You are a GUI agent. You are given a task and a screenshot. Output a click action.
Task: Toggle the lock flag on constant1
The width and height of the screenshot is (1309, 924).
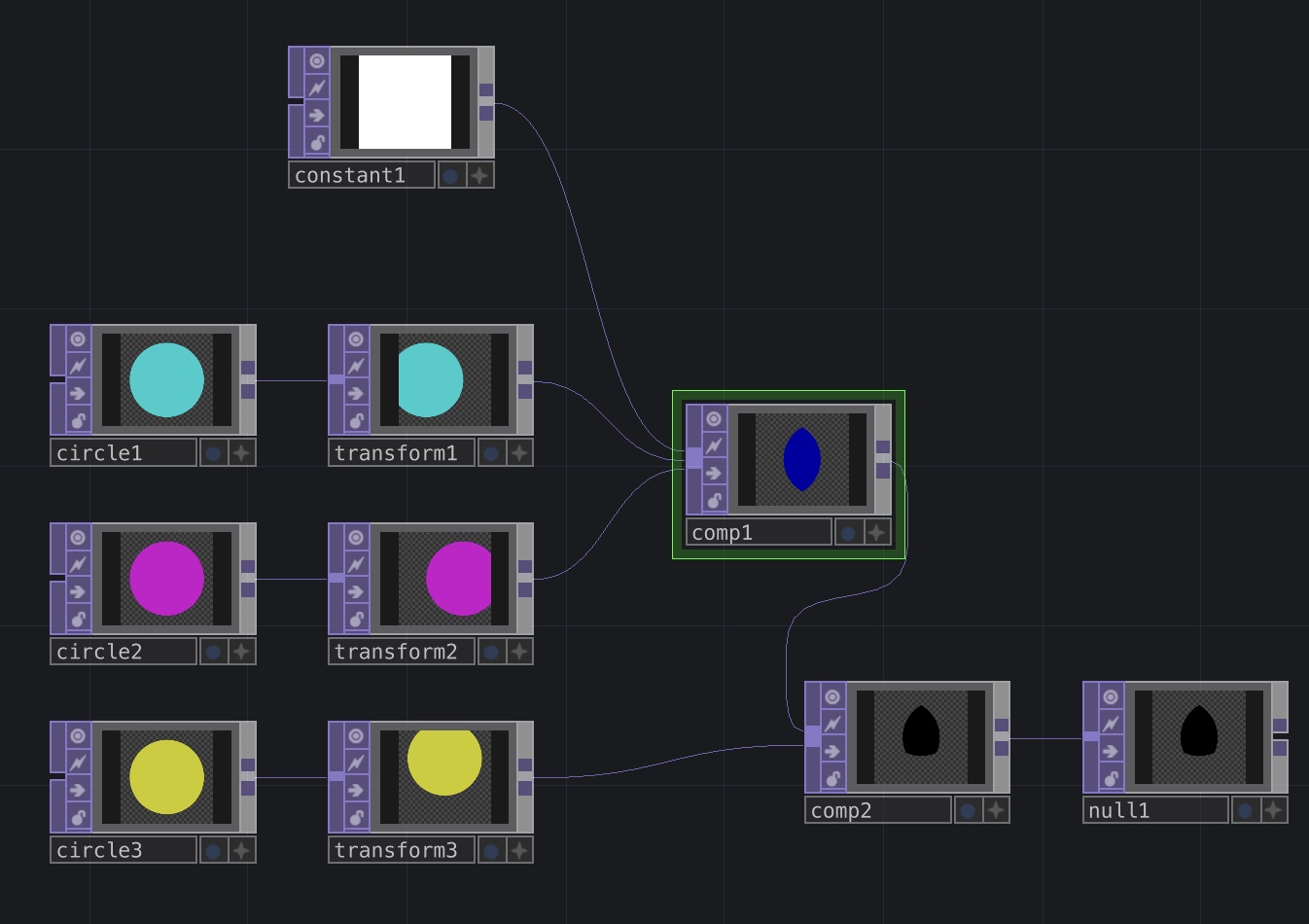coord(317,142)
